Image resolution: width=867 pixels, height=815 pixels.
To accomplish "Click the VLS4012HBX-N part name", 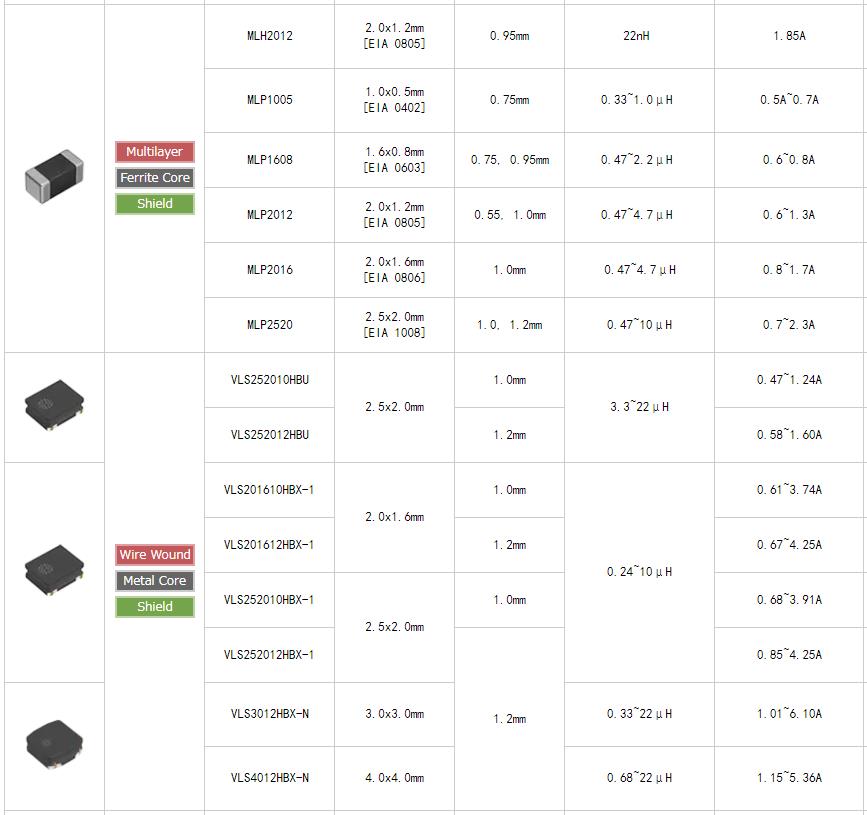I will (x=270, y=778).
